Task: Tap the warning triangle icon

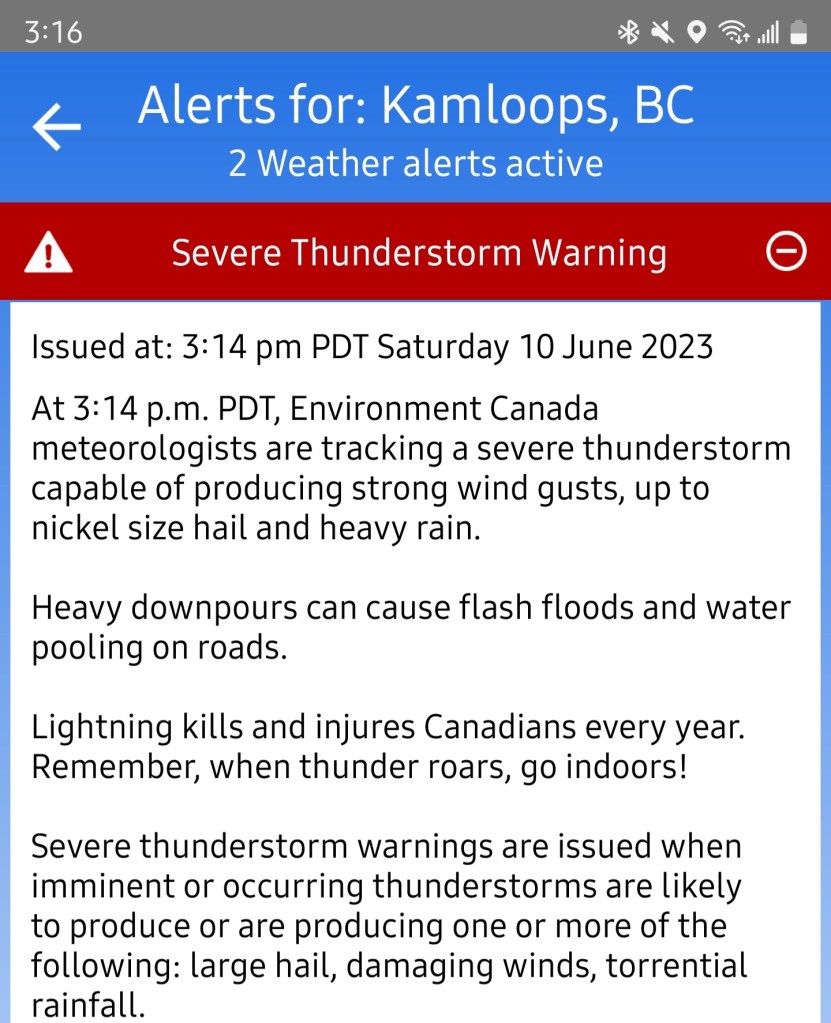Action: click(48, 253)
